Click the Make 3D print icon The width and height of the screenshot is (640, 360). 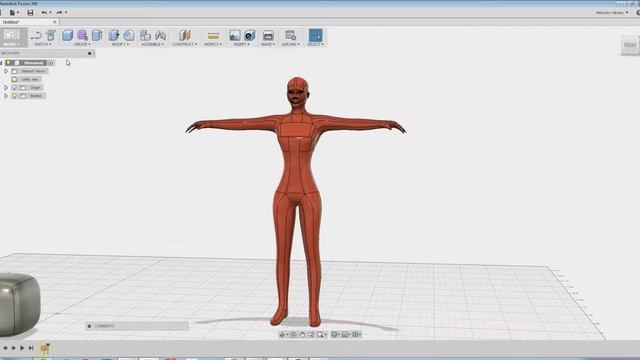coord(268,35)
